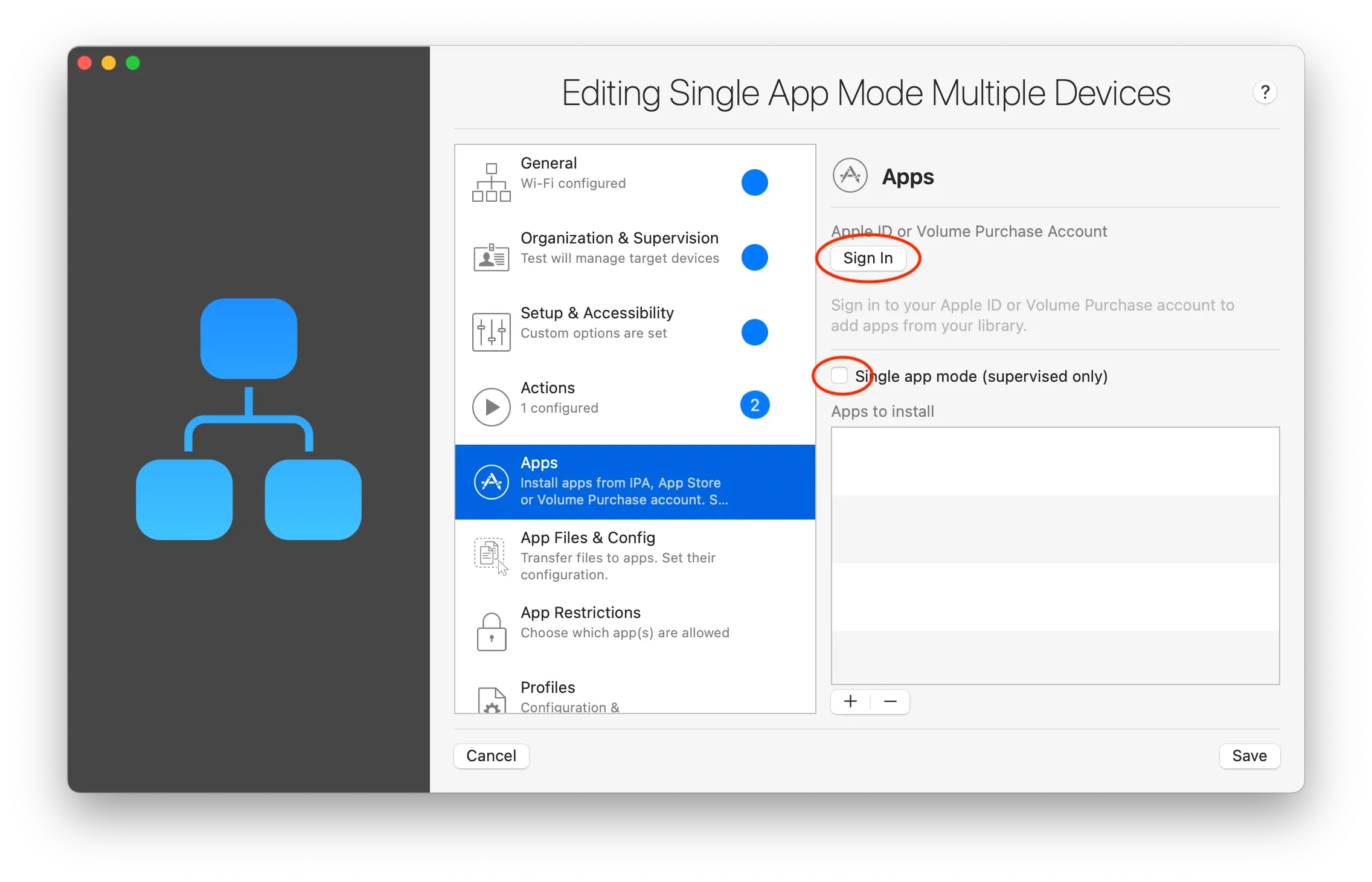Click the Apps icon in the right panel header
This screenshot has height=882, width=1372.
pos(850,175)
